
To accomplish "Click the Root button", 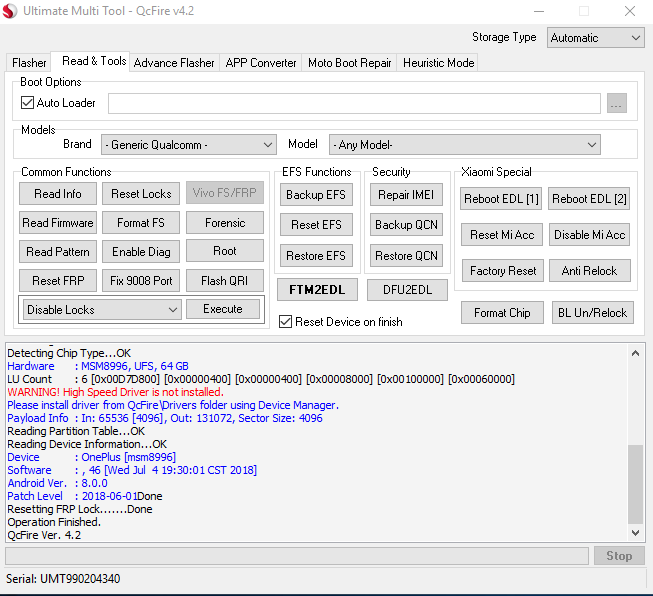I will coord(225,251).
